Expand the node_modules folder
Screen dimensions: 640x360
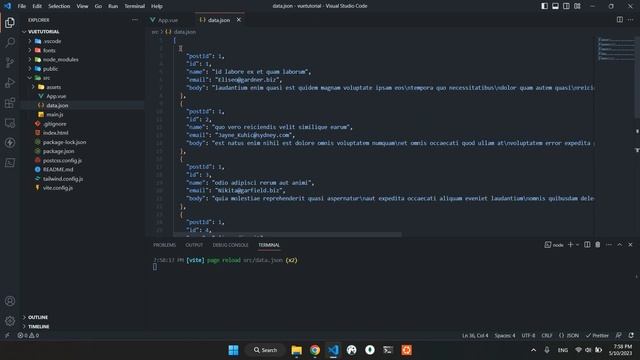30,59
